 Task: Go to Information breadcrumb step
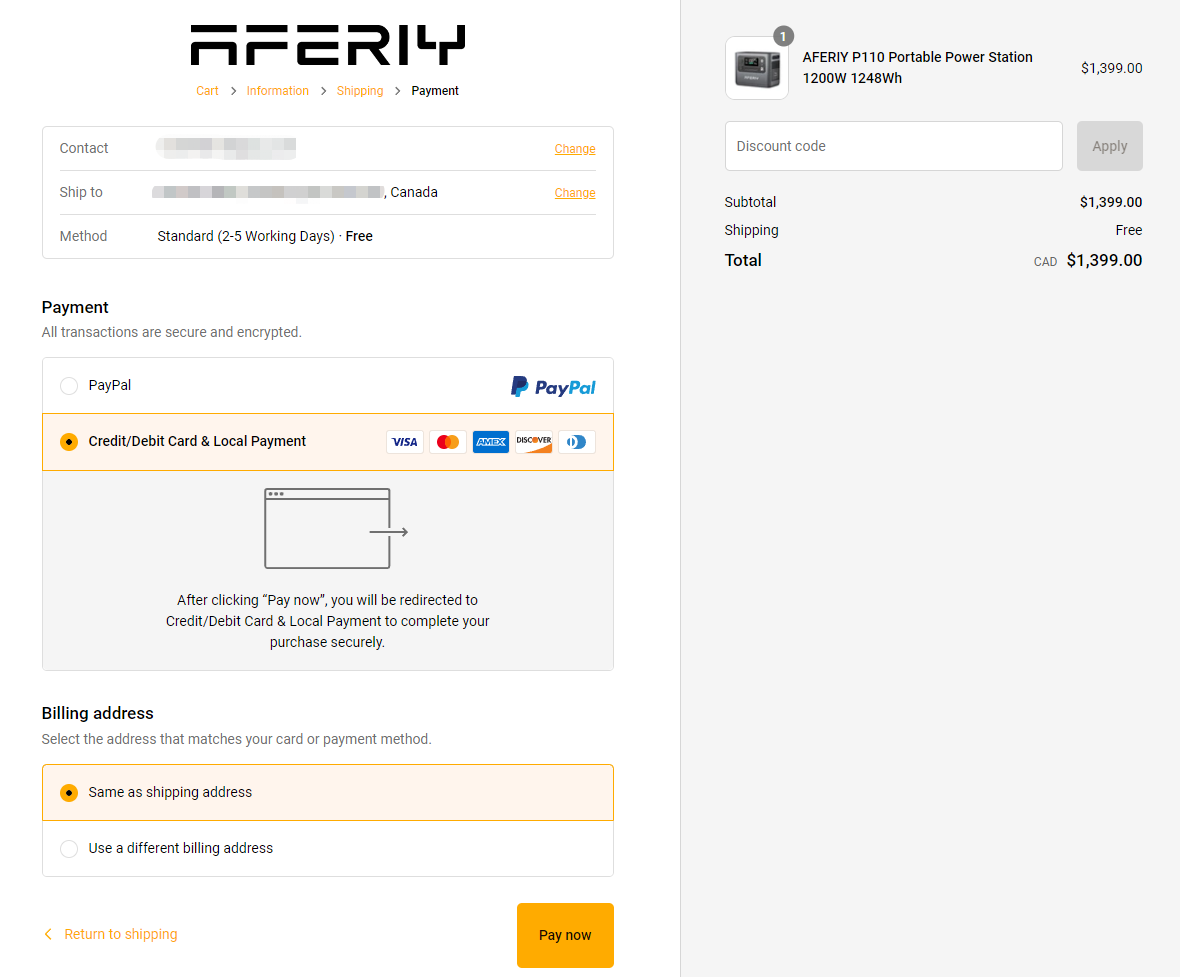pyautogui.click(x=277, y=91)
